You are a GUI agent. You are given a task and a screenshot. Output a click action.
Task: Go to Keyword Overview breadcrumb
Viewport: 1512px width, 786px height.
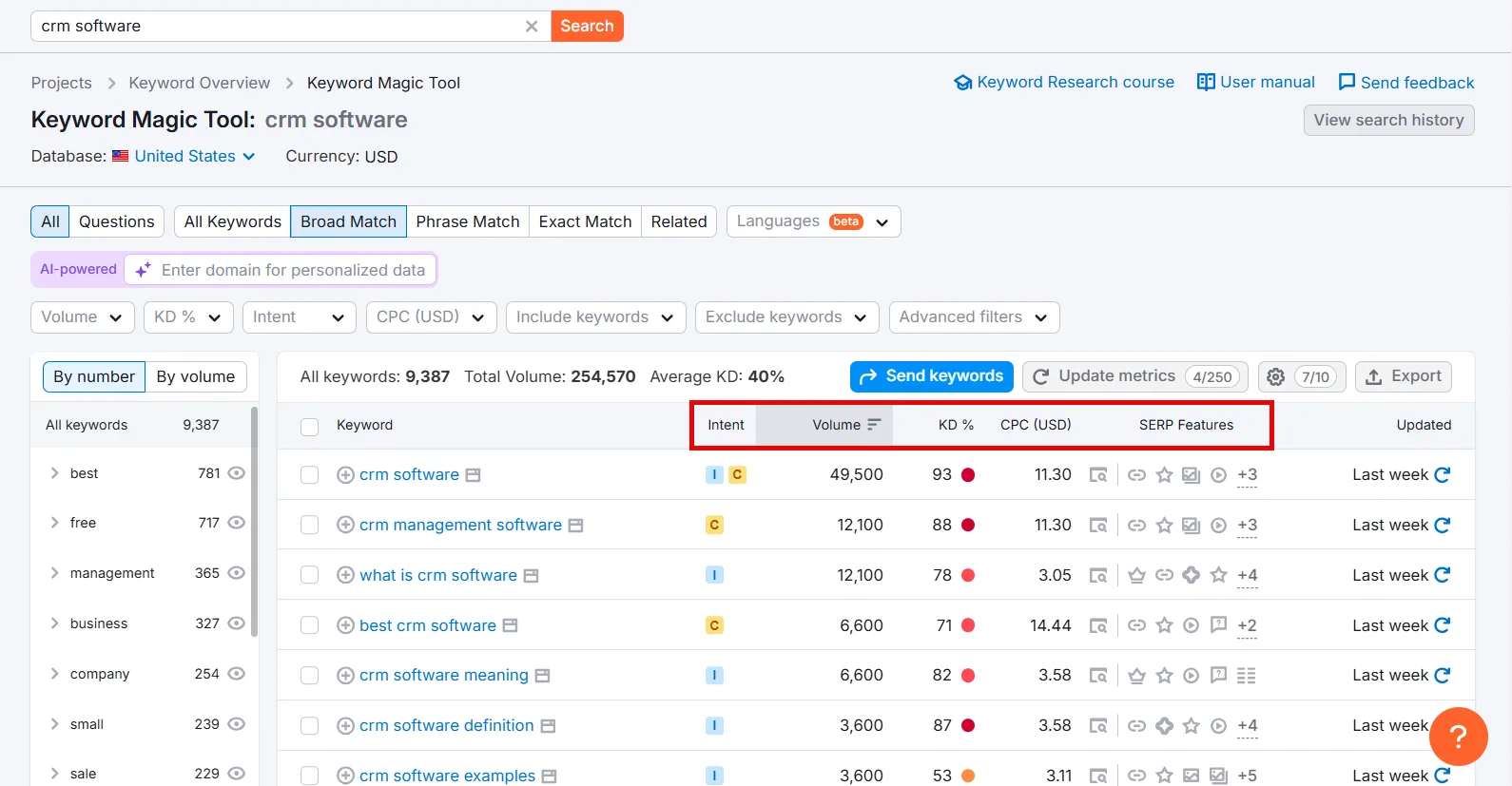tap(200, 84)
